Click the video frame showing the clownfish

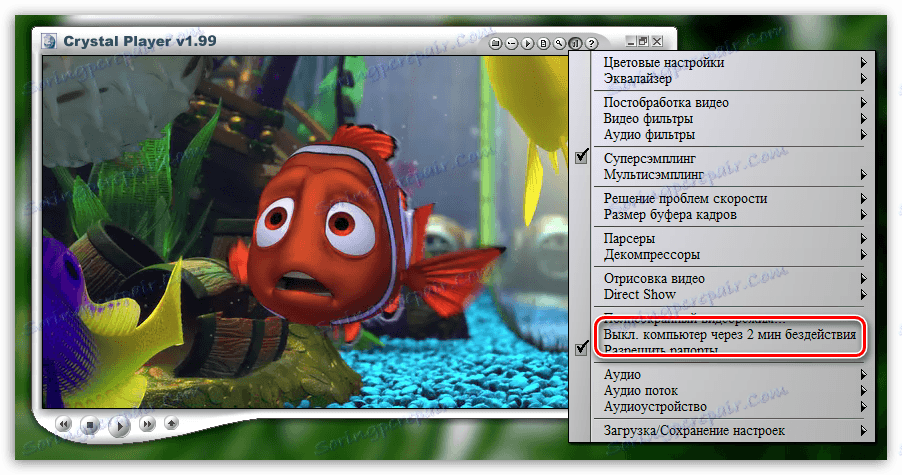305,232
